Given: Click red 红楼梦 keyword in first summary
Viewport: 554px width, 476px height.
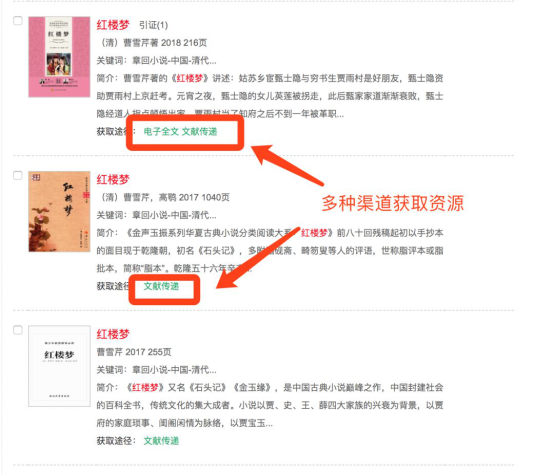Looking at the screenshot, I should point(190,78).
